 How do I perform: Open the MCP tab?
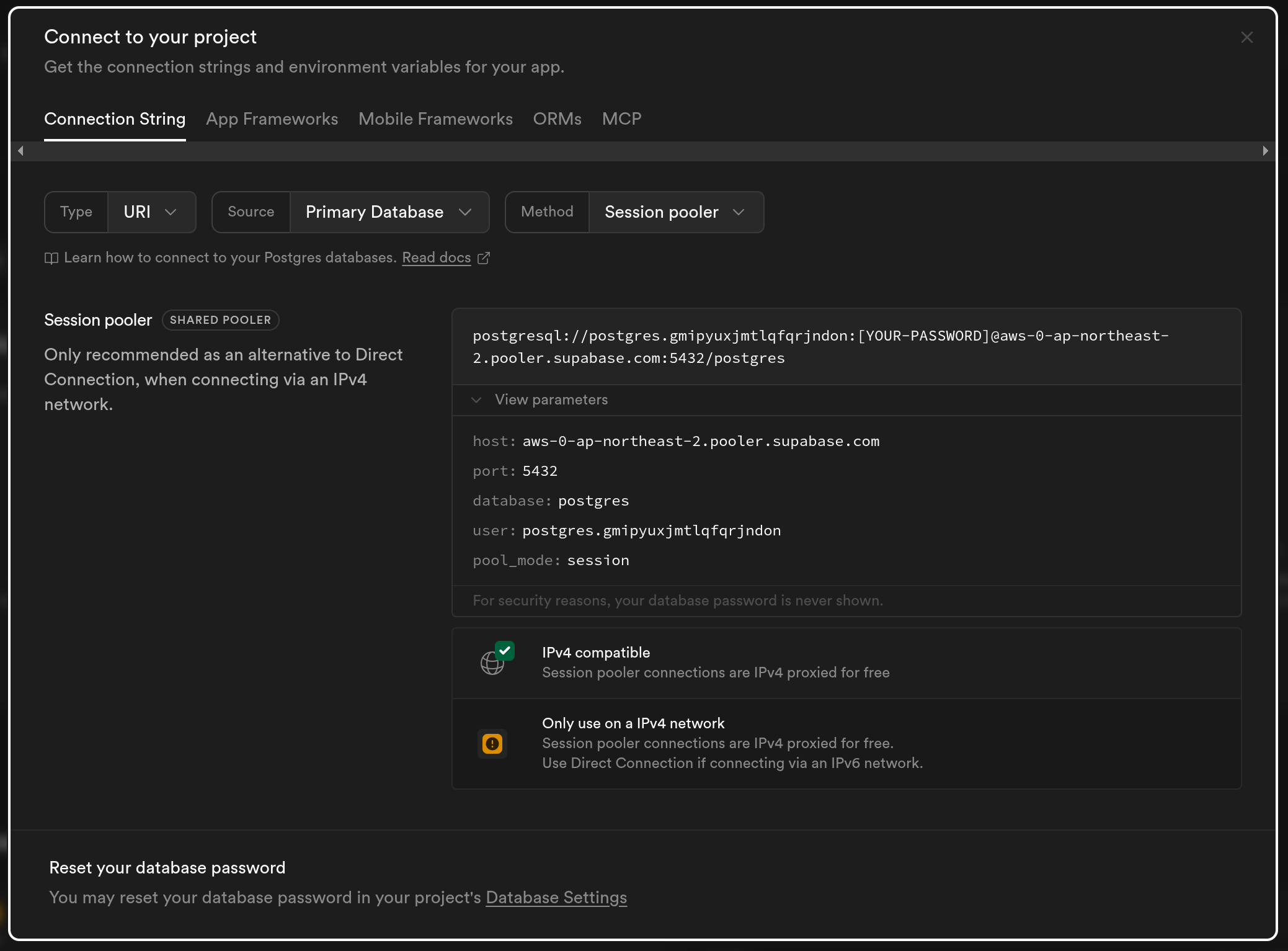tap(622, 118)
